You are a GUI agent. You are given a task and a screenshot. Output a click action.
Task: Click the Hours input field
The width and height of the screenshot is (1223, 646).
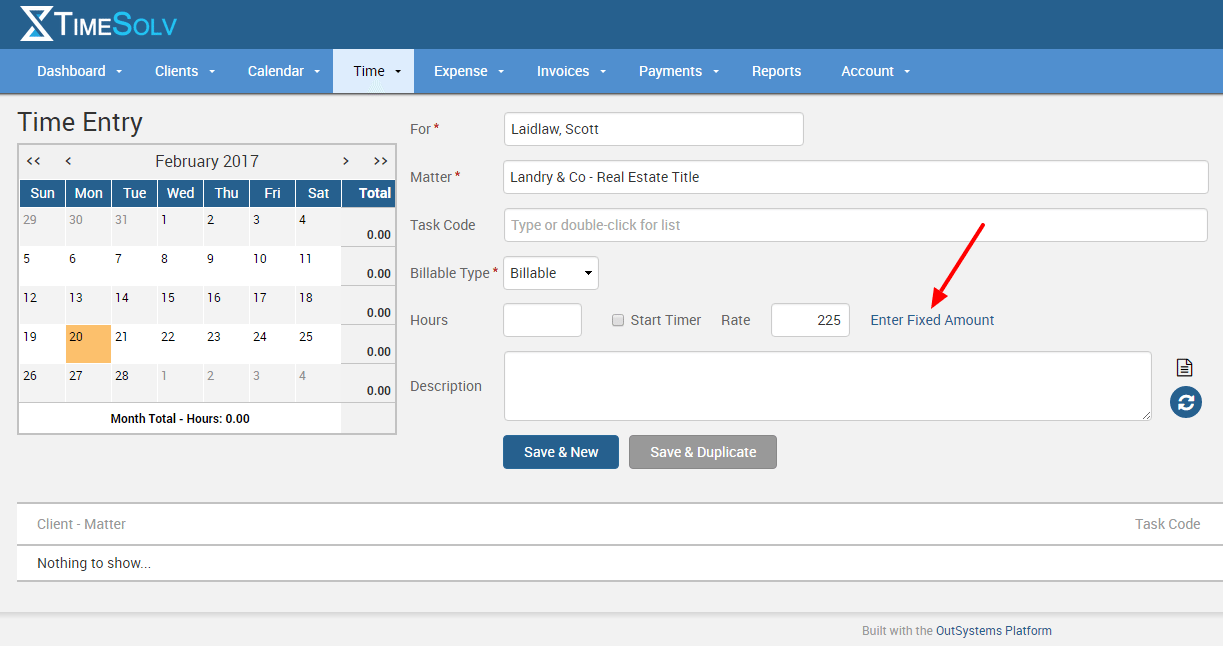click(542, 320)
